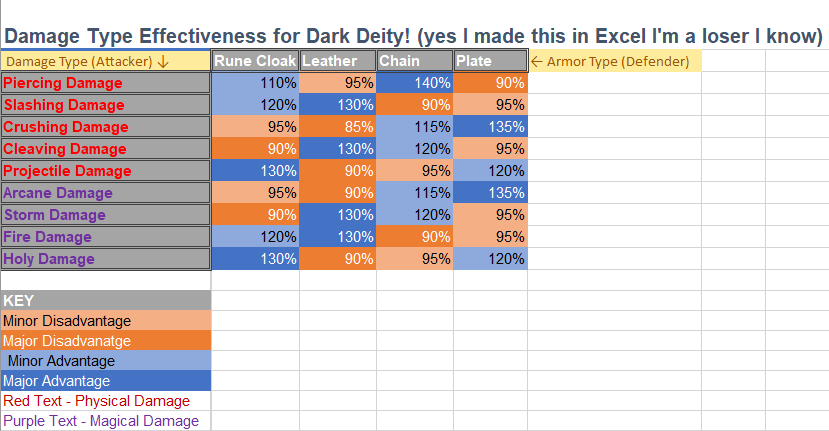Select the Rune Cloak column header cell

click(255, 61)
